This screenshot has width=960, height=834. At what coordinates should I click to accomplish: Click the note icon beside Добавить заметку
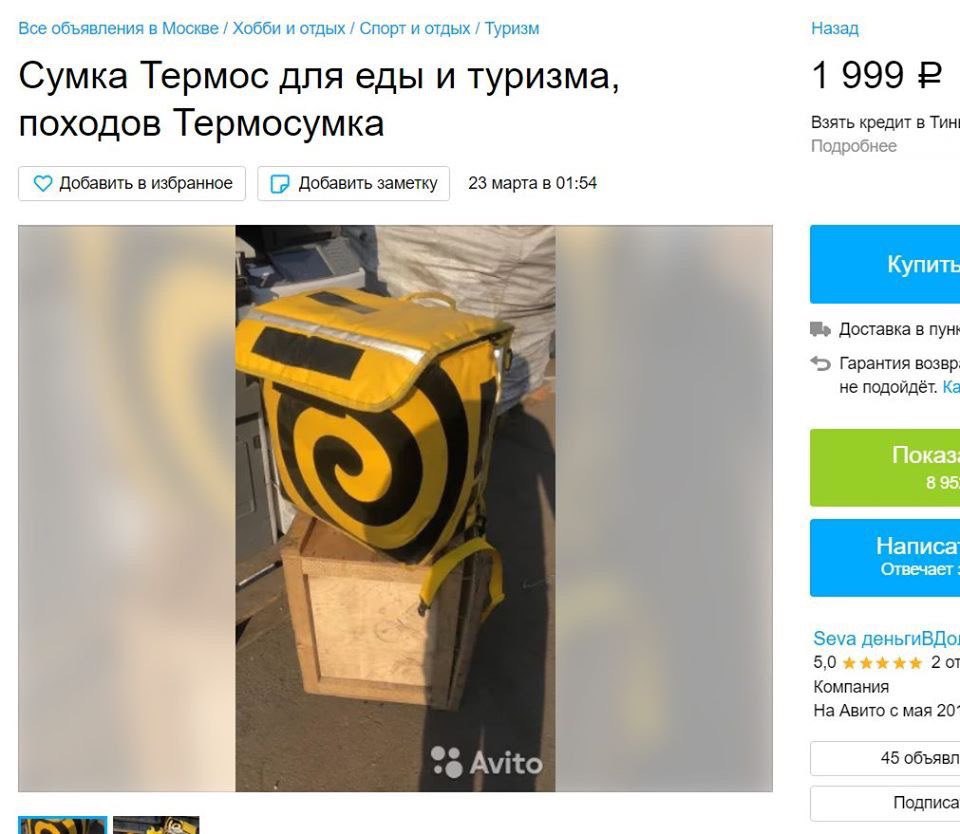[280, 184]
